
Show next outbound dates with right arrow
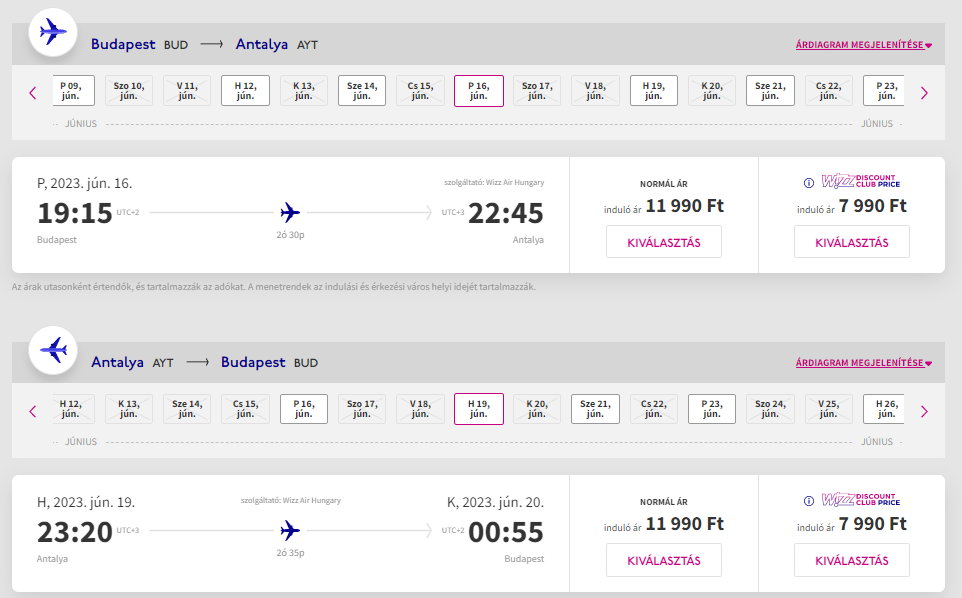(924, 93)
